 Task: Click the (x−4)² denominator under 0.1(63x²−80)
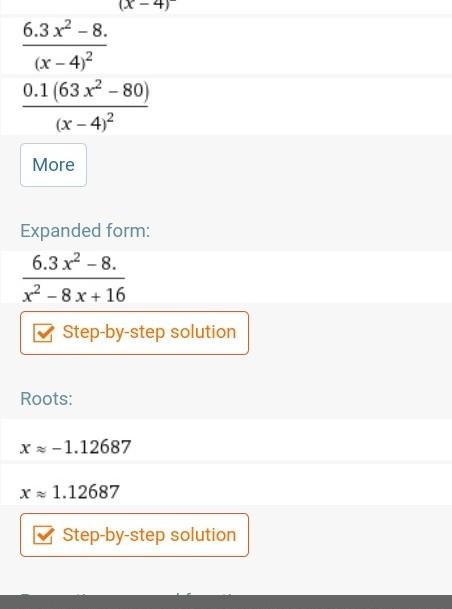click(85, 124)
